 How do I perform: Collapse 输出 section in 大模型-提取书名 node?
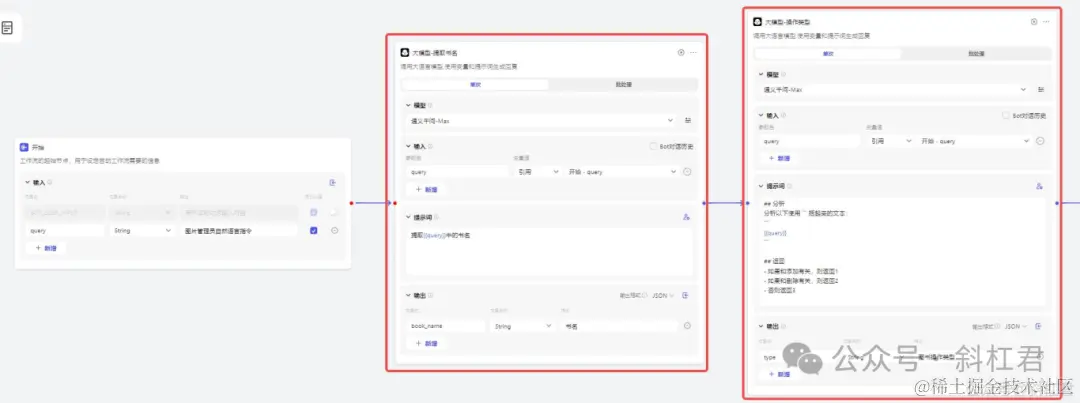point(408,296)
